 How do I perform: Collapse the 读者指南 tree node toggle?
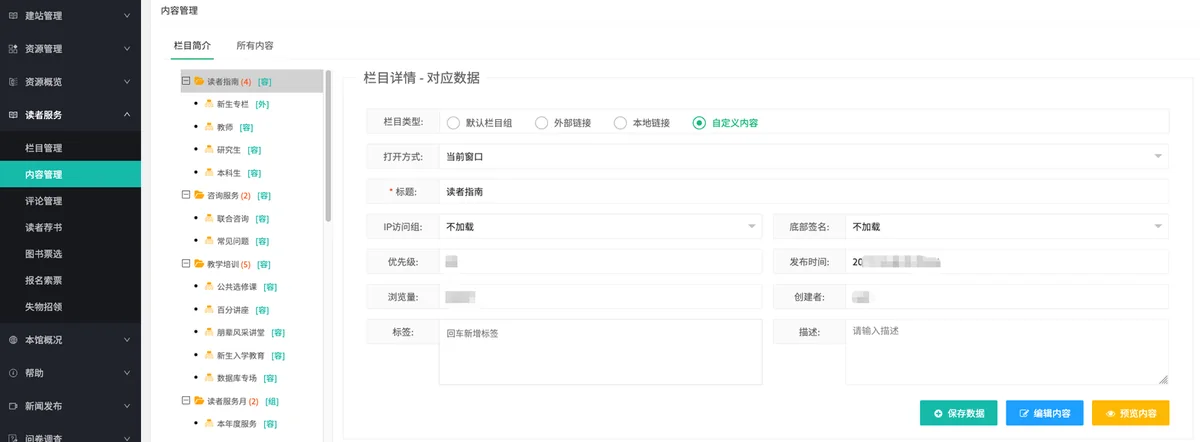click(186, 81)
